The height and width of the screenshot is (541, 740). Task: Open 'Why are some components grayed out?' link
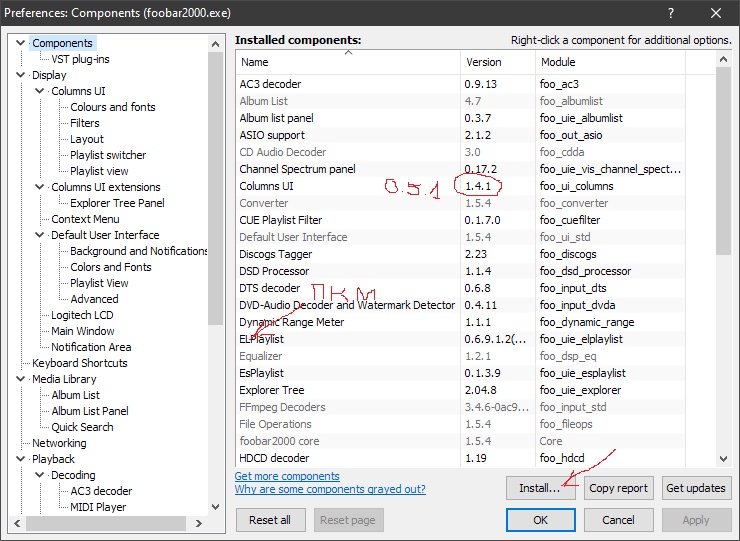(330, 489)
